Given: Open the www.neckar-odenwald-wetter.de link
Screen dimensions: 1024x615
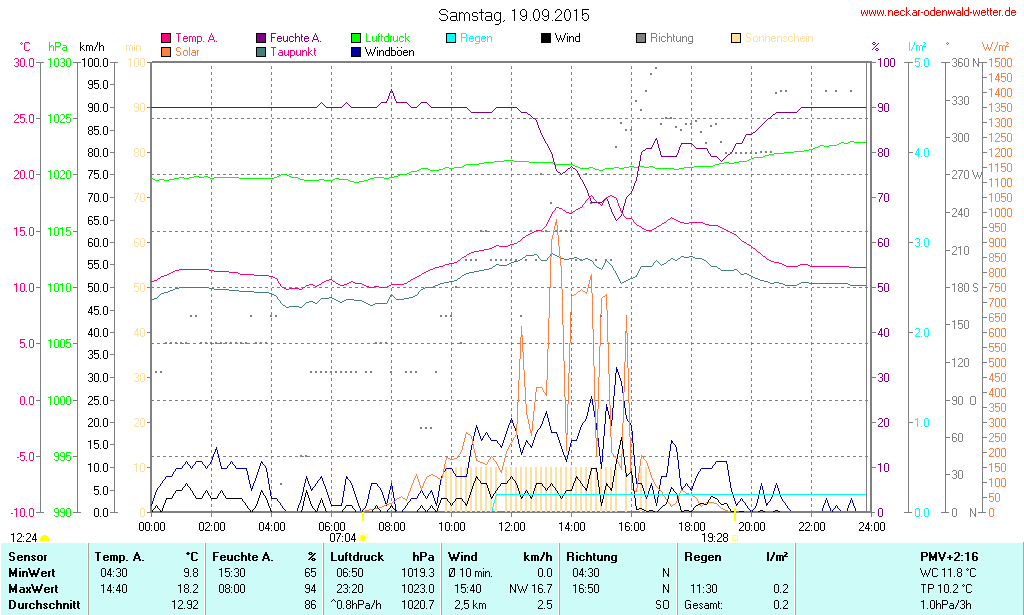Looking at the screenshot, I should click(938, 13).
